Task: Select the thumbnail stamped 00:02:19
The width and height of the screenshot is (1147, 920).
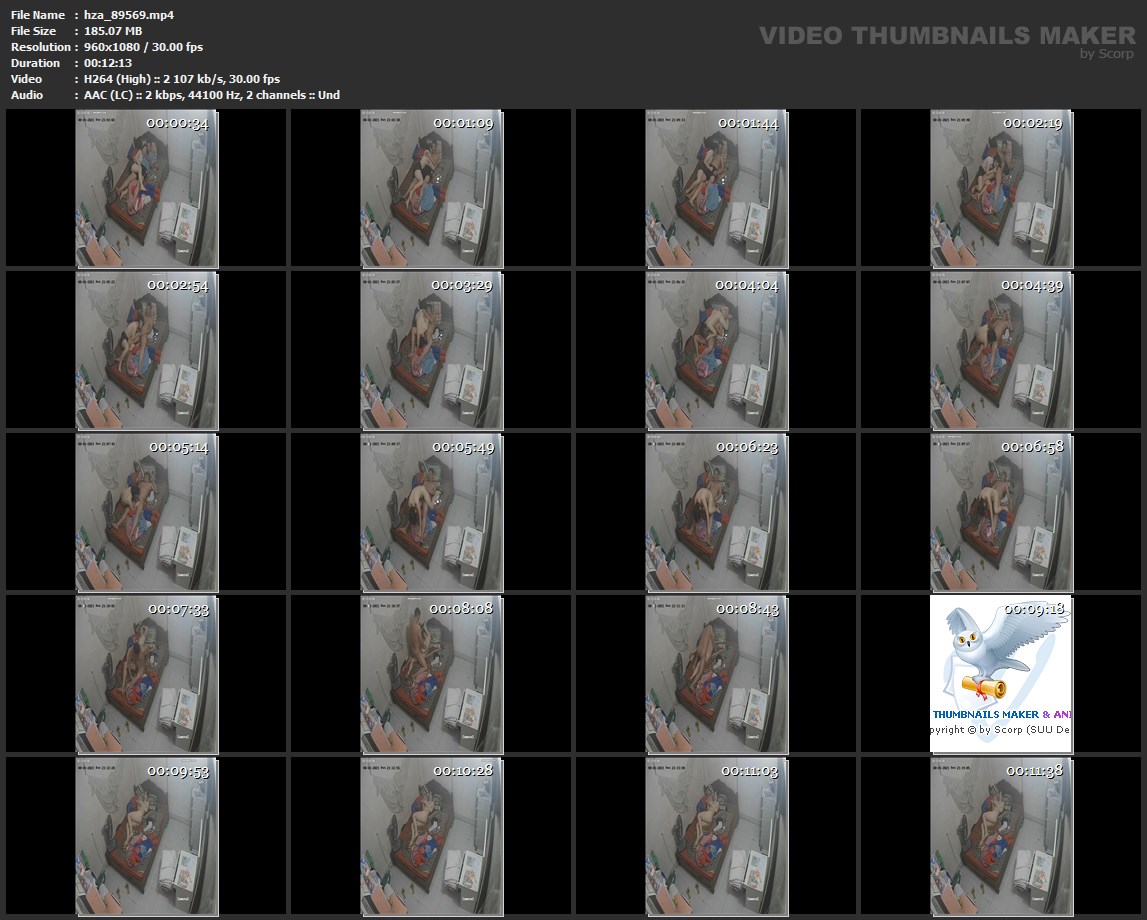Action: (x=1001, y=188)
